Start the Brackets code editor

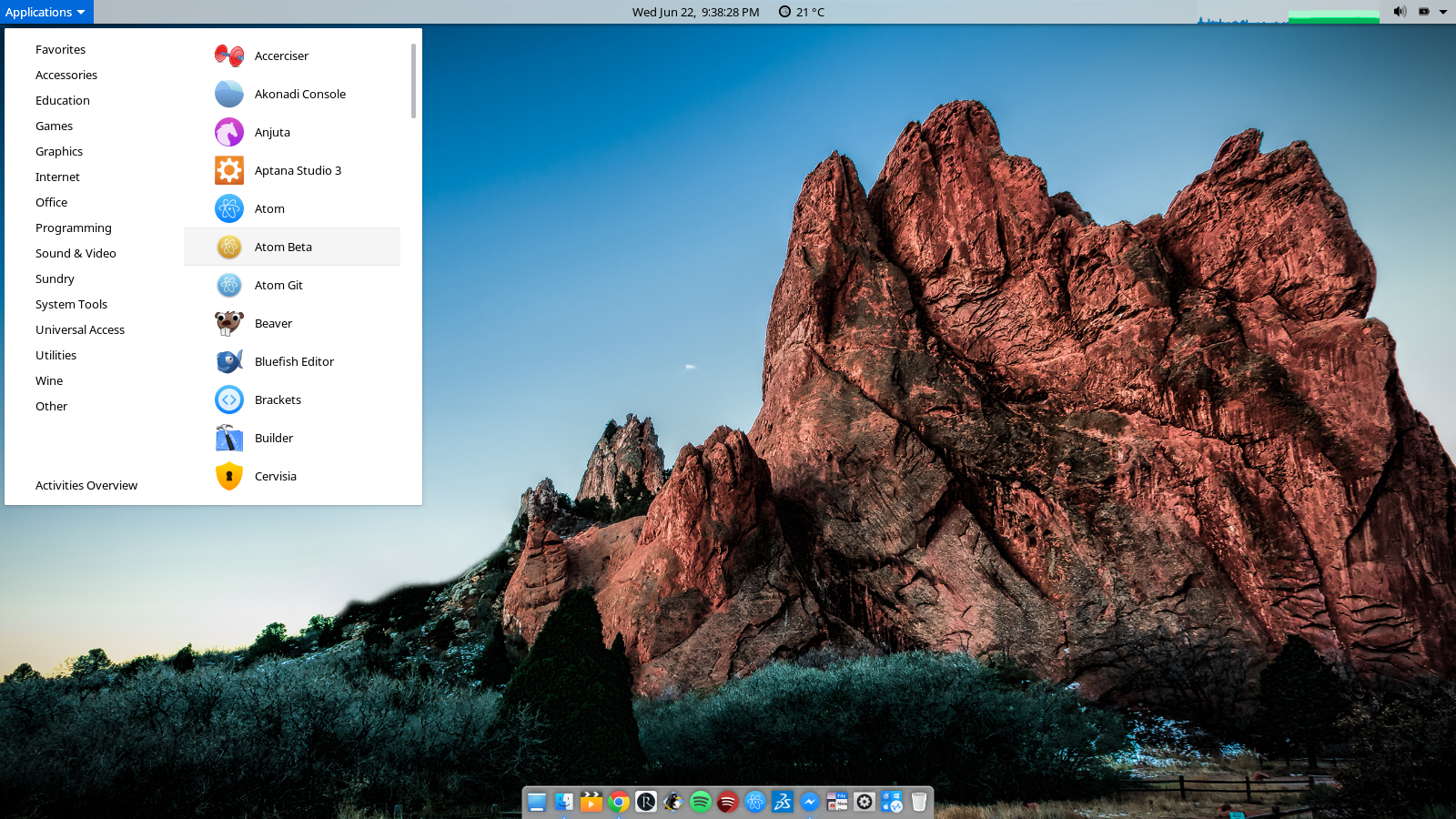292,399
